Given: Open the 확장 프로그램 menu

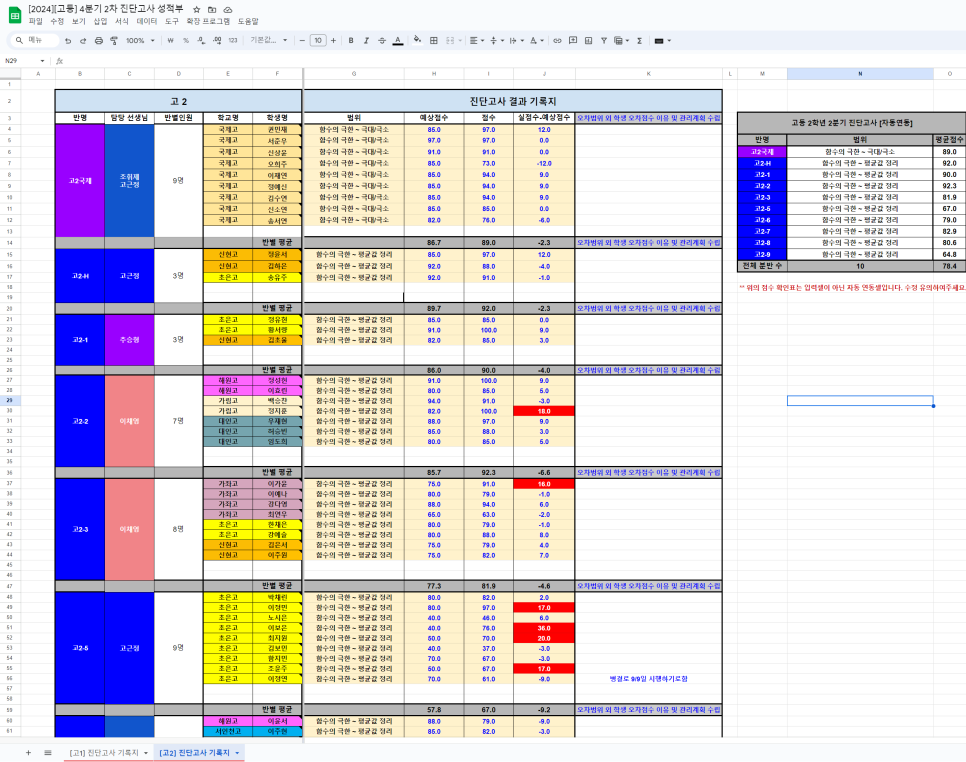Looking at the screenshot, I should 208,22.
